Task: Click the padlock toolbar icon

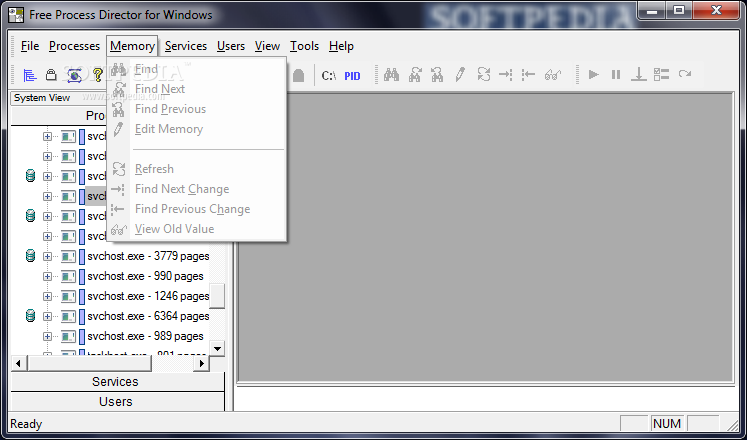Action: [x=51, y=75]
